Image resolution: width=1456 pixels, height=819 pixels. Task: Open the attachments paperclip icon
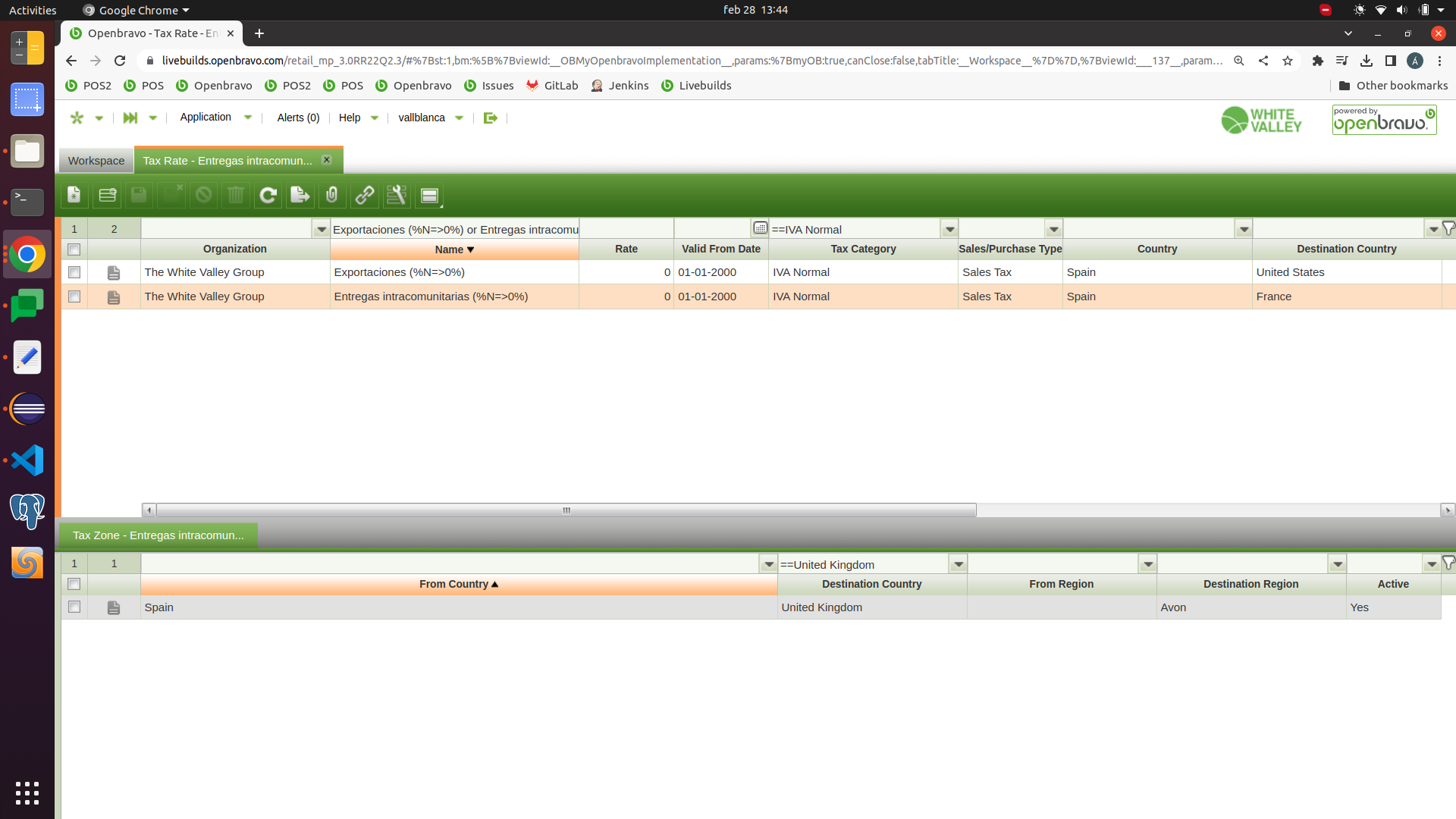[332, 196]
